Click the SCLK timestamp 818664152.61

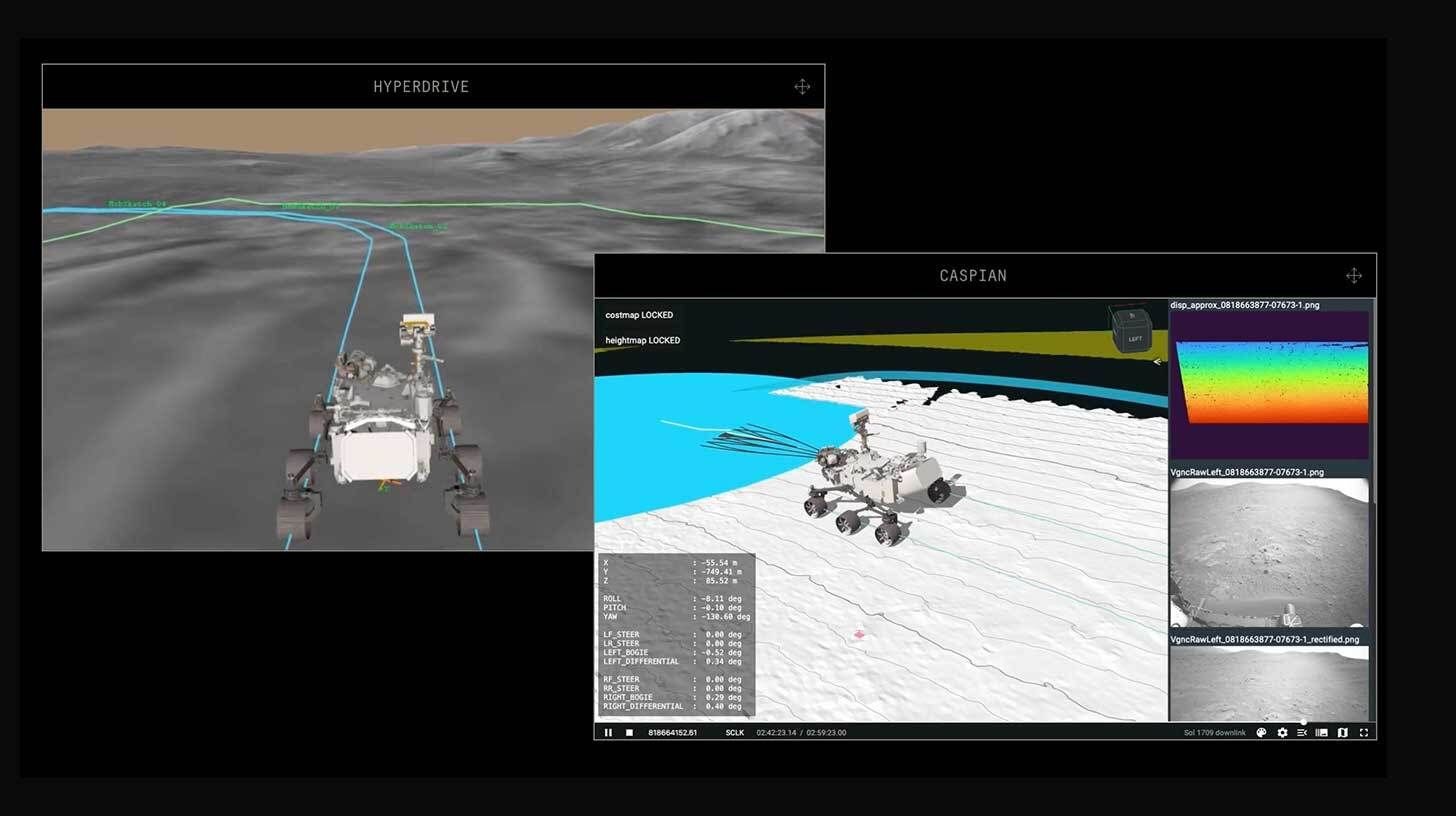[x=673, y=732]
